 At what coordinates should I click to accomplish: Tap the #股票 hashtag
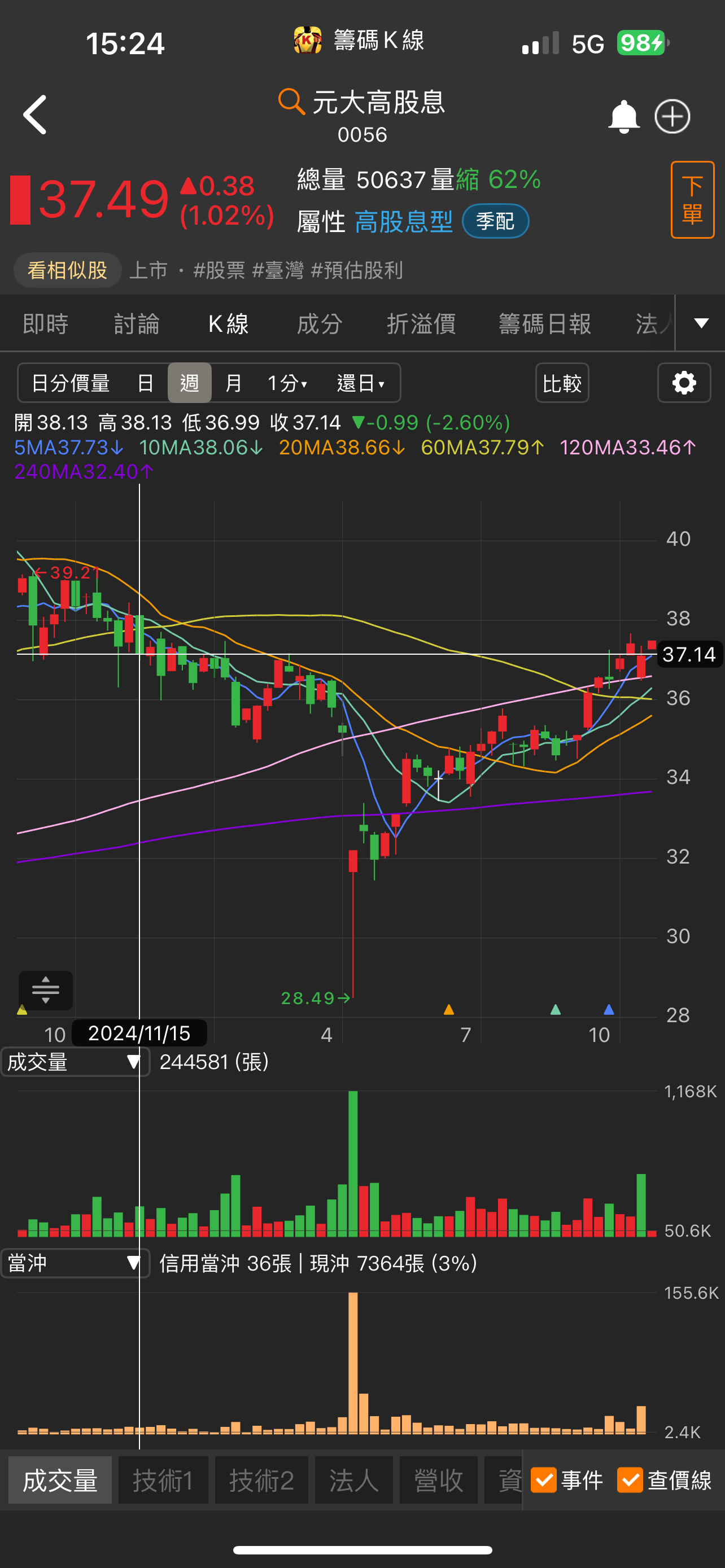coord(219,270)
